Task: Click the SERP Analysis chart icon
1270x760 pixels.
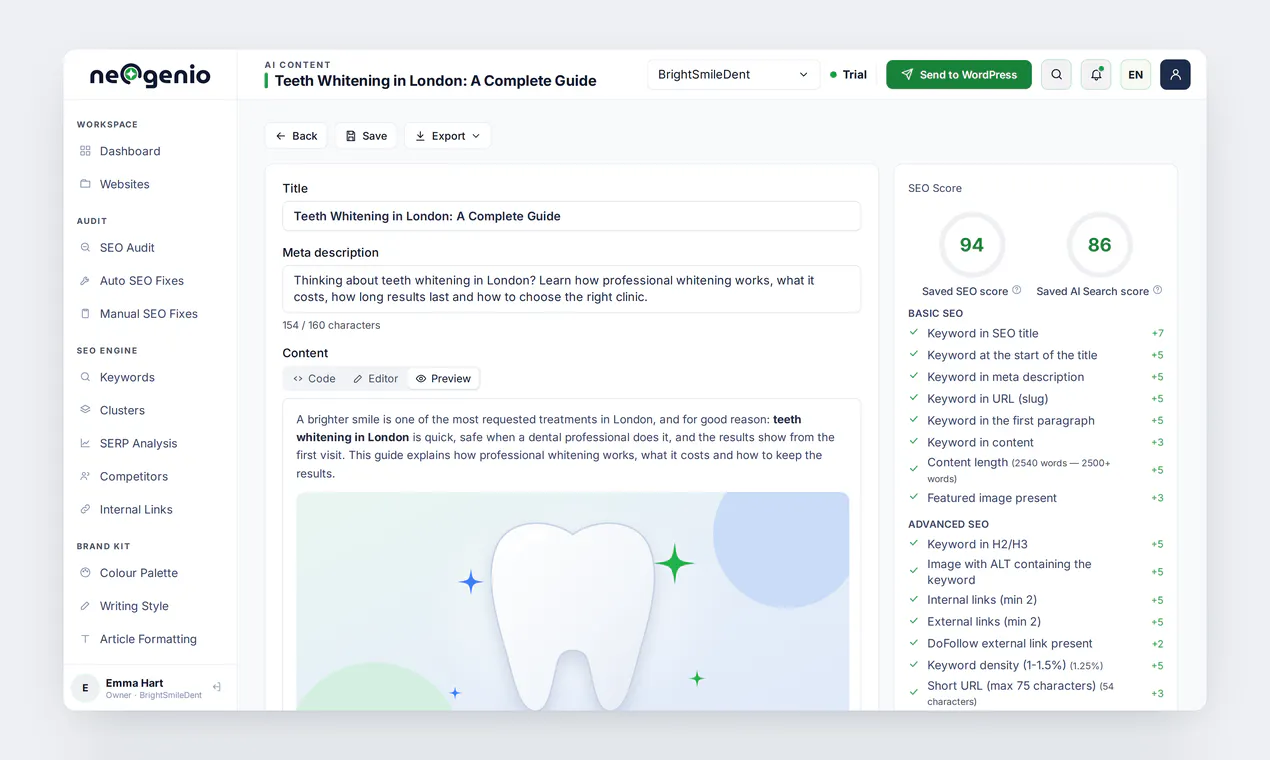Action: [x=85, y=443]
